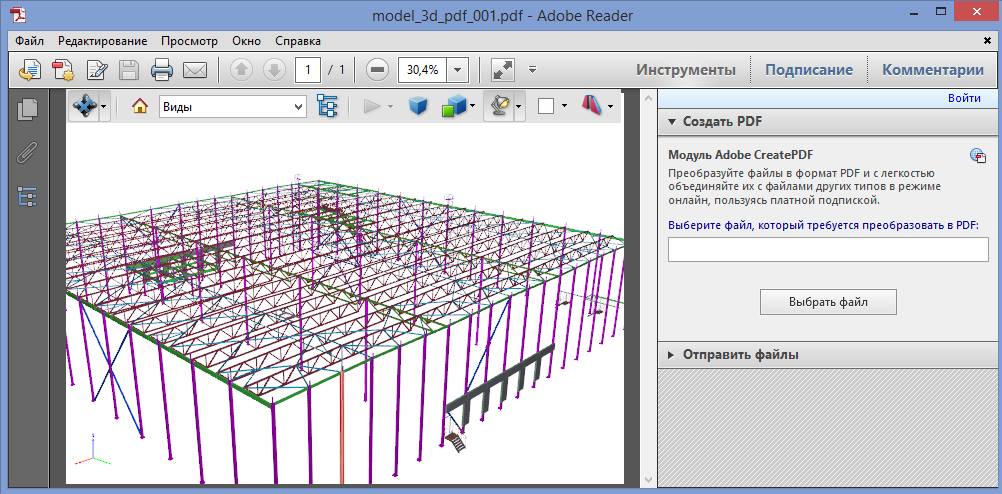Screen dimensions: 1002x494
Task: Toggle perspective/orthographic projection cube icon
Action: (x=418, y=106)
